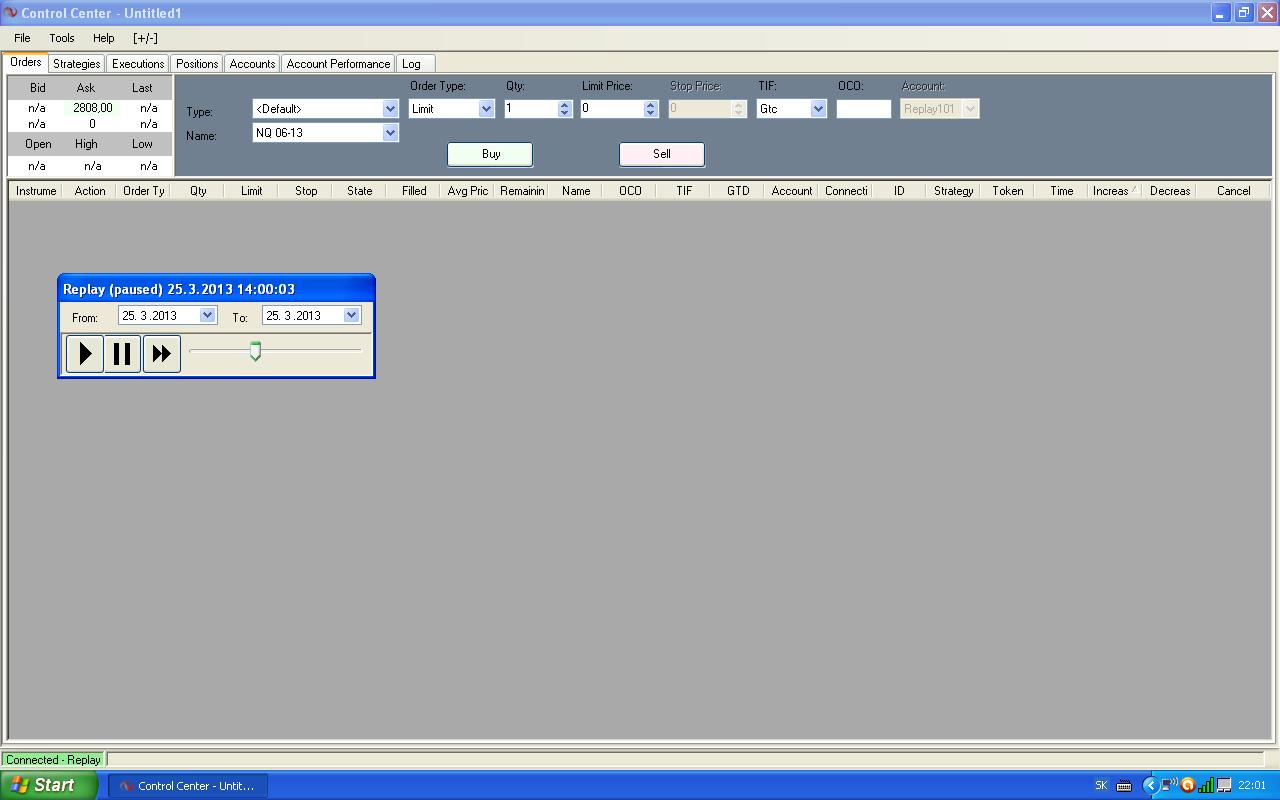
Task: Click the monitor display tray icon
Action: (x=1223, y=786)
